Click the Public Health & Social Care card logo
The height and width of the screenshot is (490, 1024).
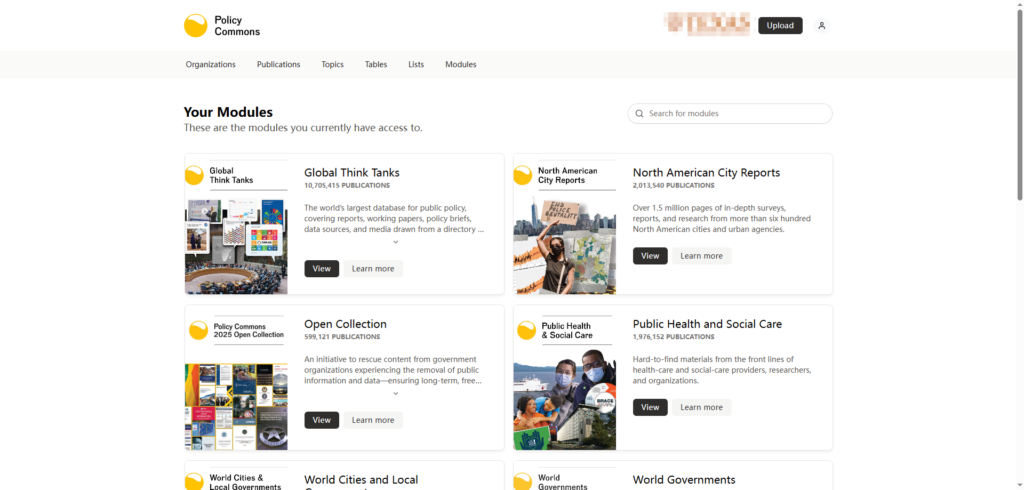click(523, 330)
